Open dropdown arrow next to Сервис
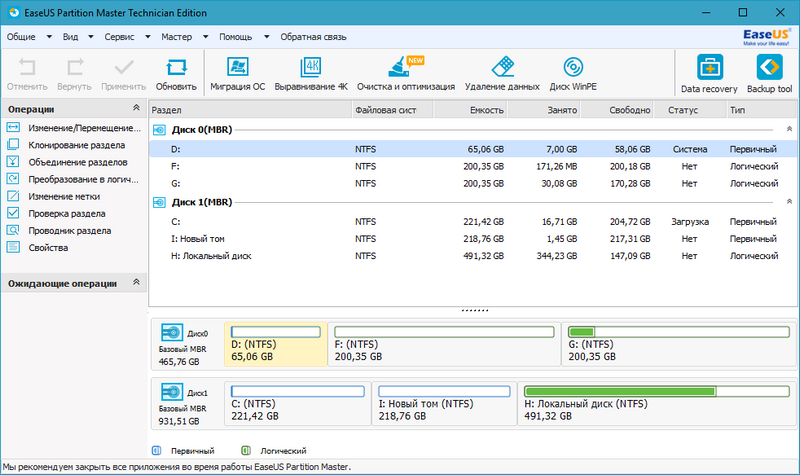Image resolution: width=800 pixels, height=475 pixels. (x=147, y=37)
